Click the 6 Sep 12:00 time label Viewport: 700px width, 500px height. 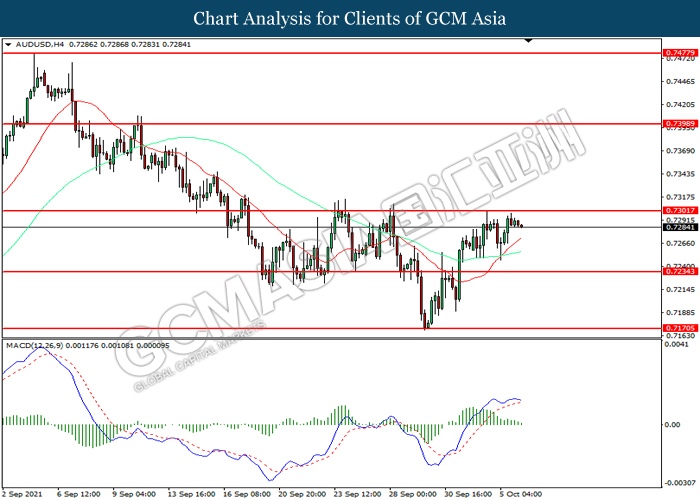pos(79,494)
